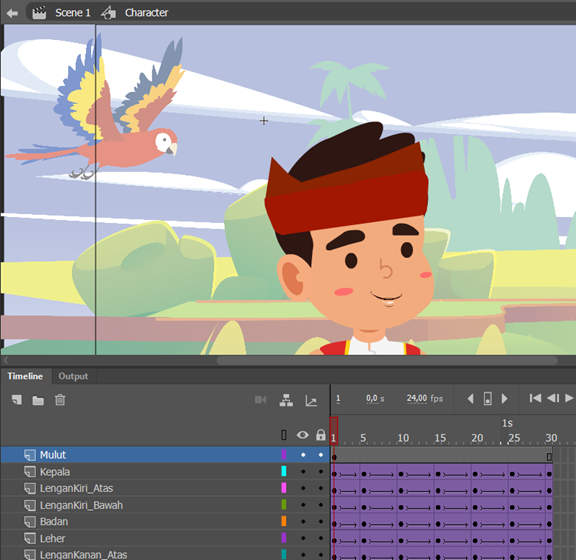Toggle visibility of Badan layer

point(303,521)
